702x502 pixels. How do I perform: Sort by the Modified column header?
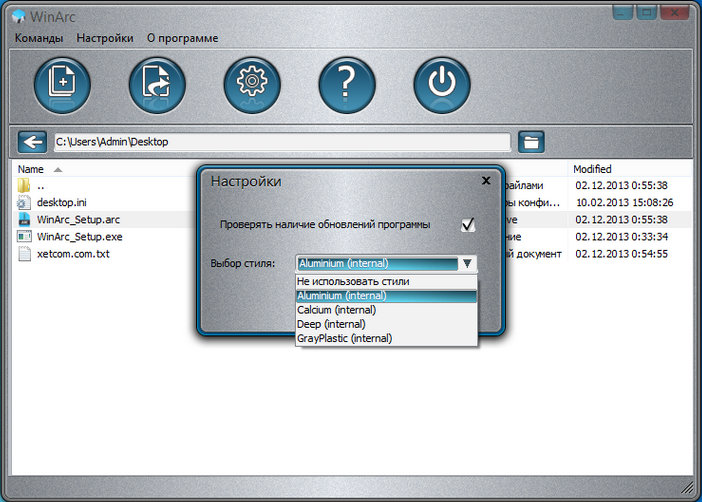click(592, 169)
